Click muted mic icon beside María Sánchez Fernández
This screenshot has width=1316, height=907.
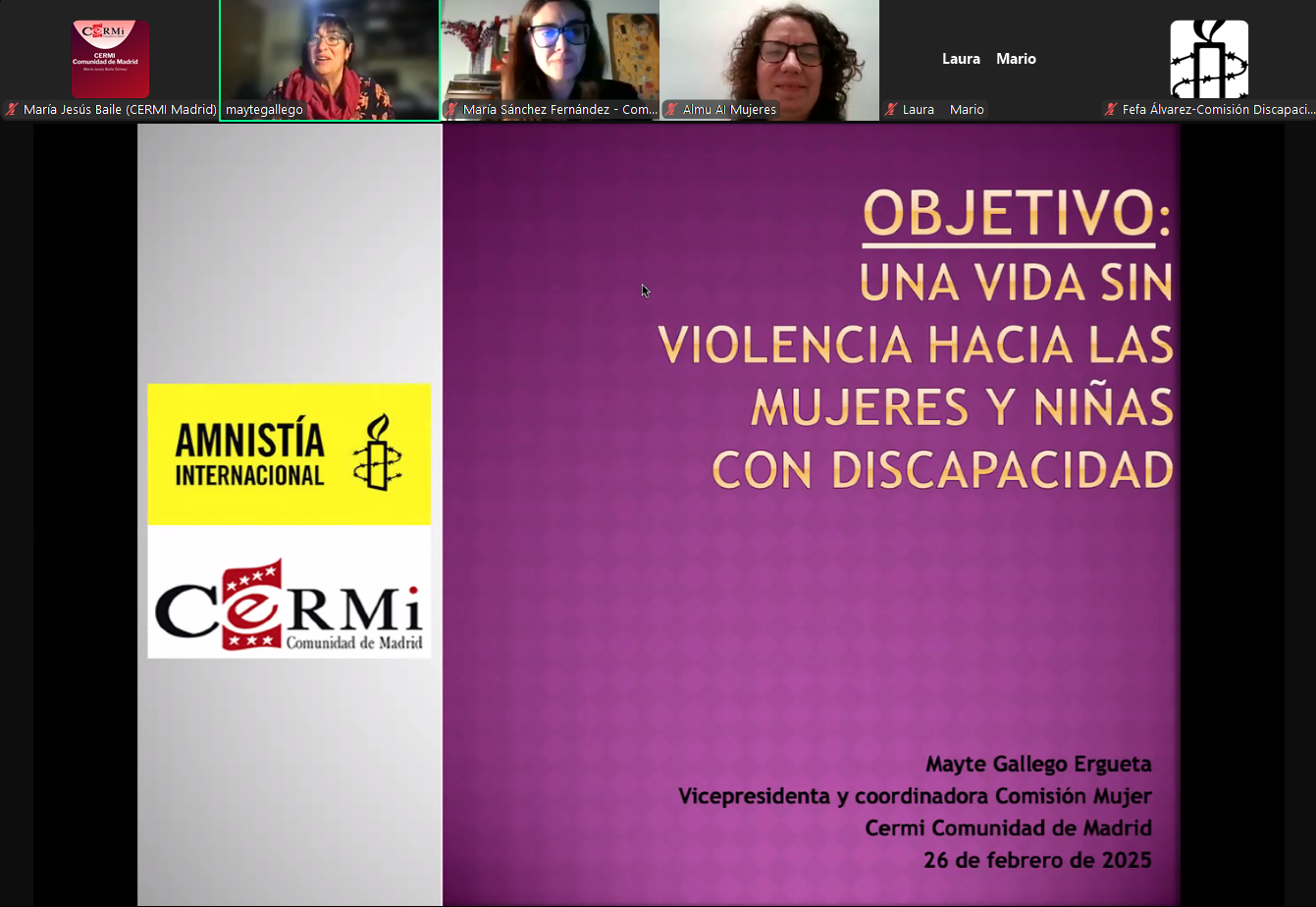451,110
